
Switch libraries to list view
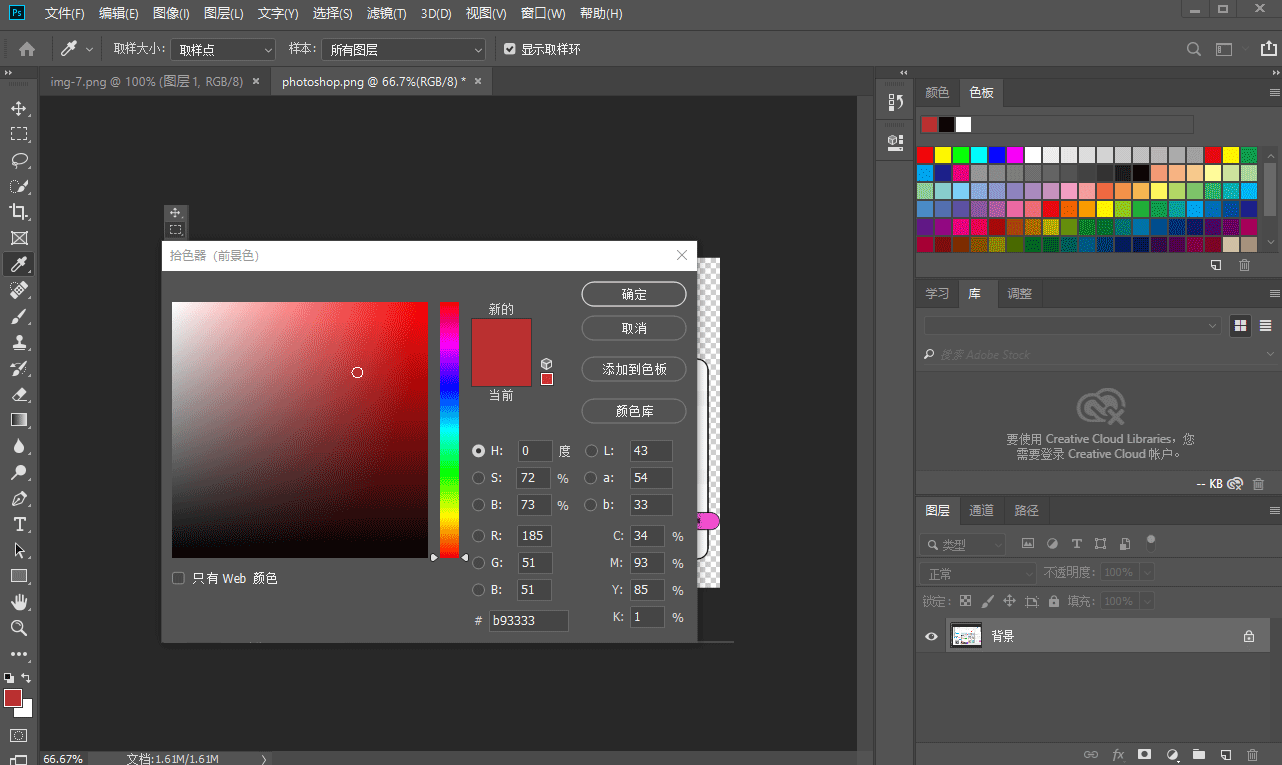(x=1265, y=326)
